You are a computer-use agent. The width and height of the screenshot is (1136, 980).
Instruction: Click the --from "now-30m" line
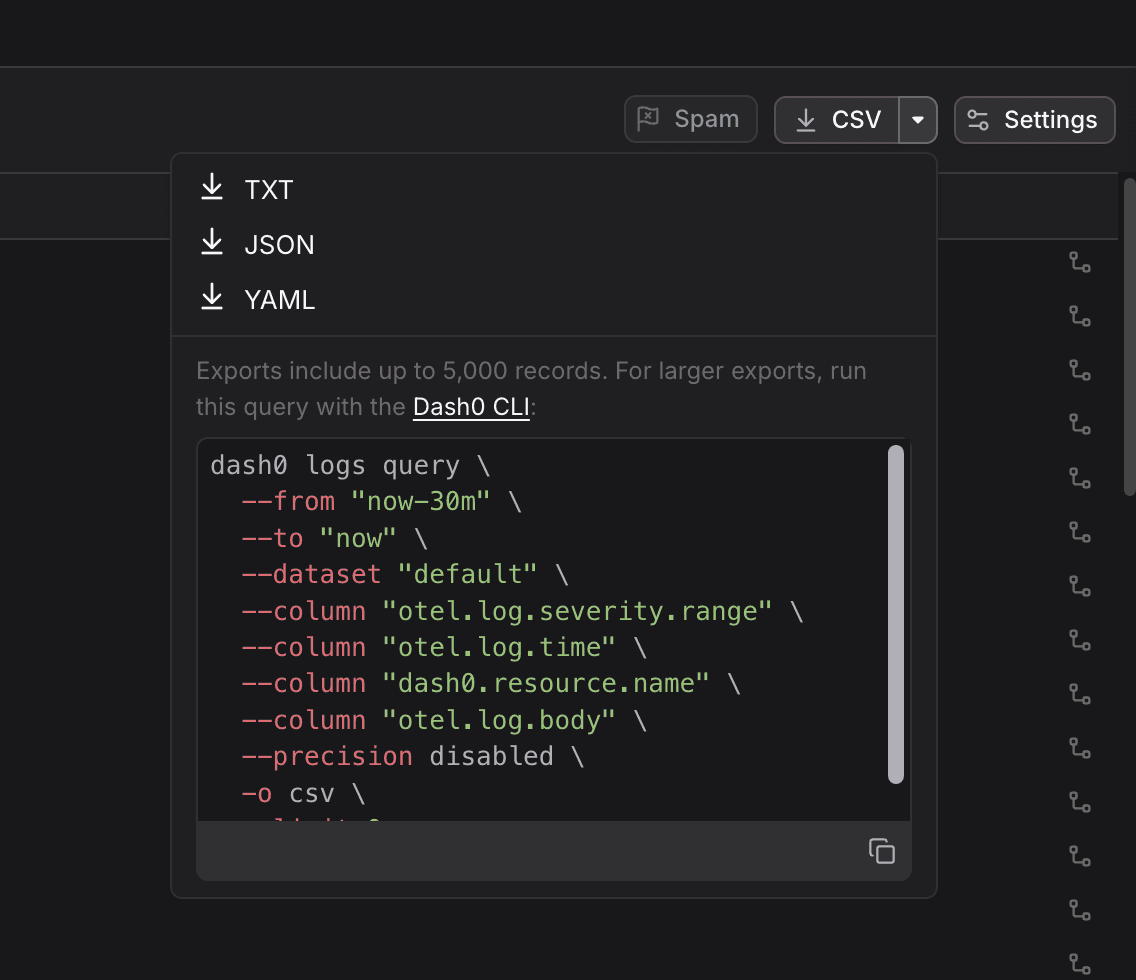[x=382, y=501]
